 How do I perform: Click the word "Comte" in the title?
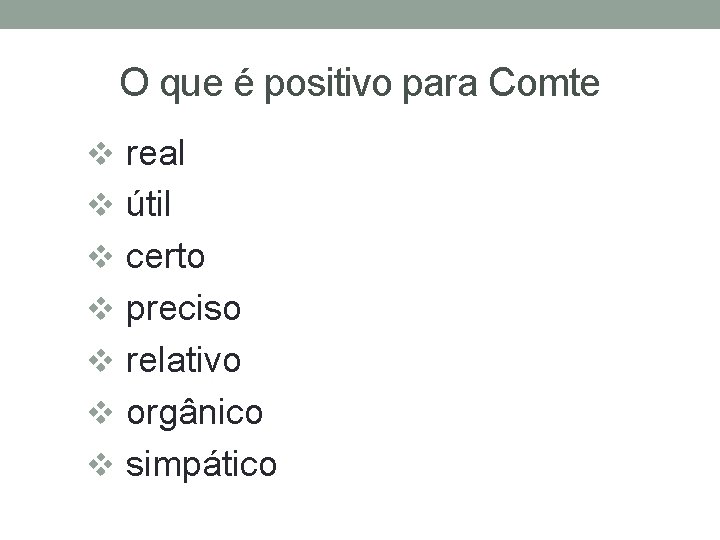coord(544,83)
